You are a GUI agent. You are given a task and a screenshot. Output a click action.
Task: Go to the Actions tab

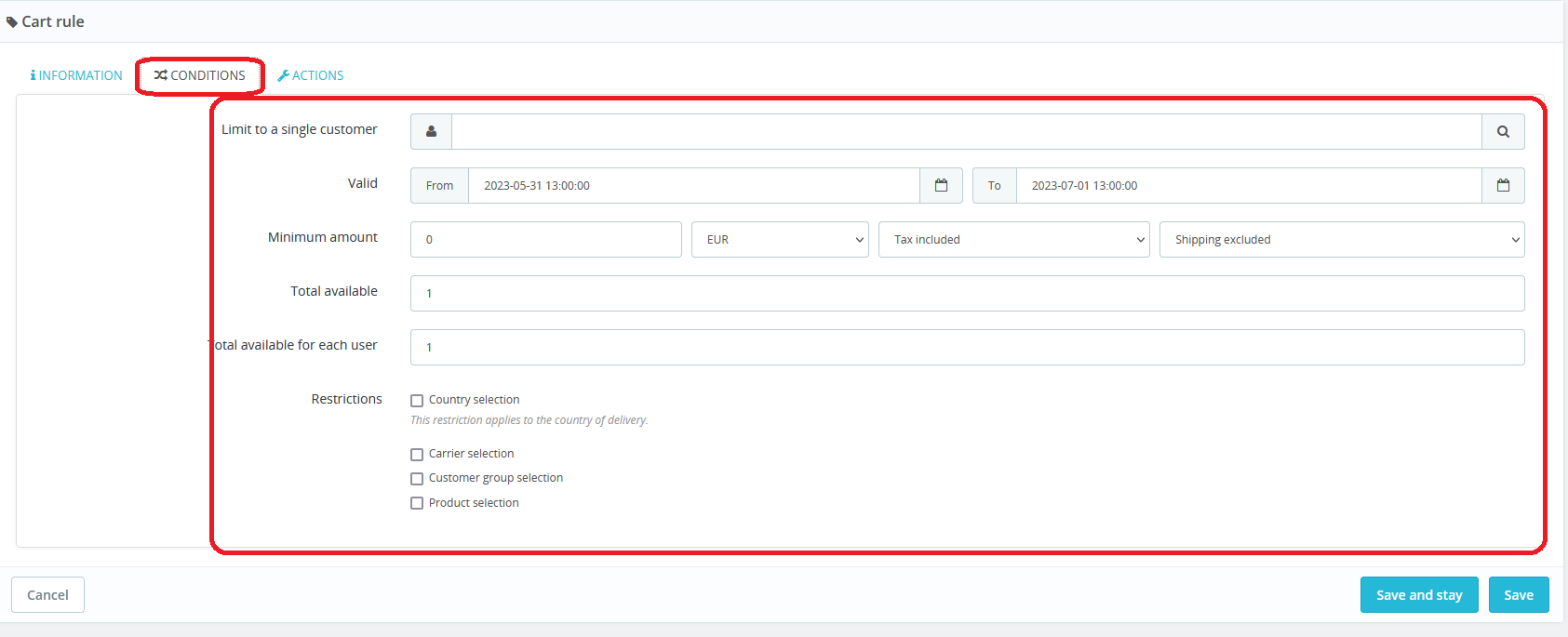(311, 75)
